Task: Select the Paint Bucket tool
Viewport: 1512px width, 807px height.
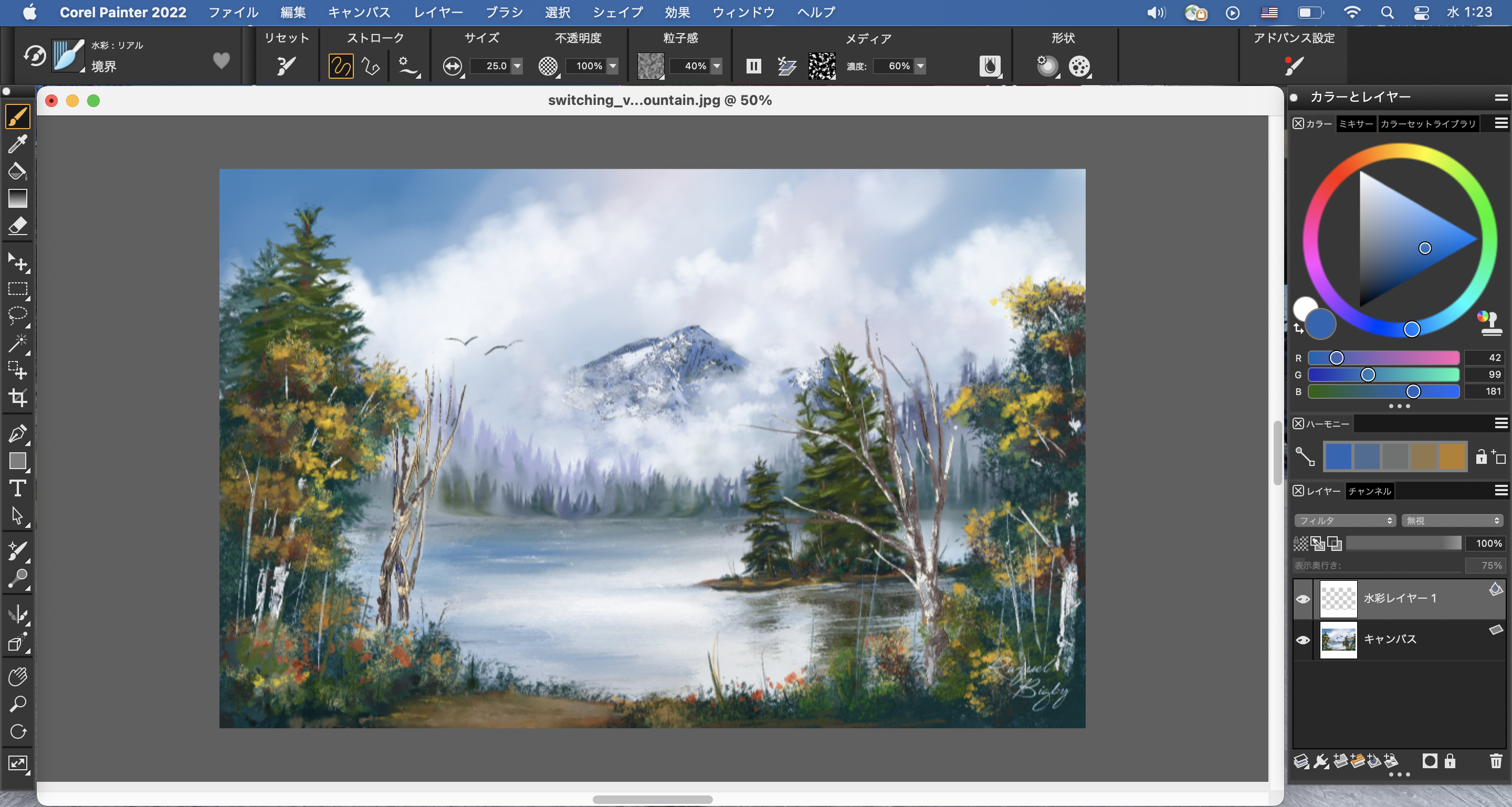Action: pyautogui.click(x=17, y=171)
